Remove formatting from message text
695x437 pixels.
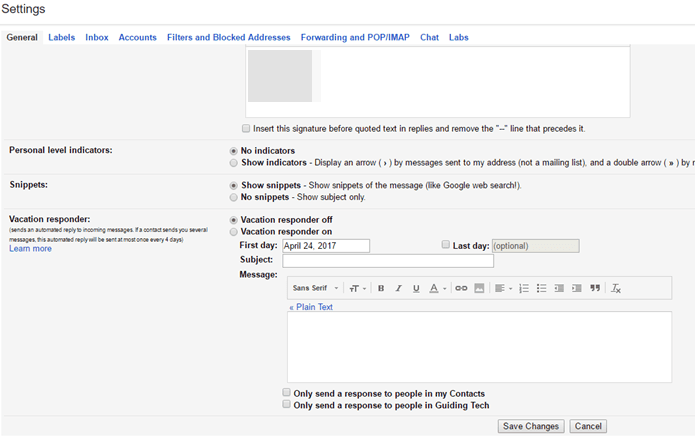pyautogui.click(x=616, y=289)
